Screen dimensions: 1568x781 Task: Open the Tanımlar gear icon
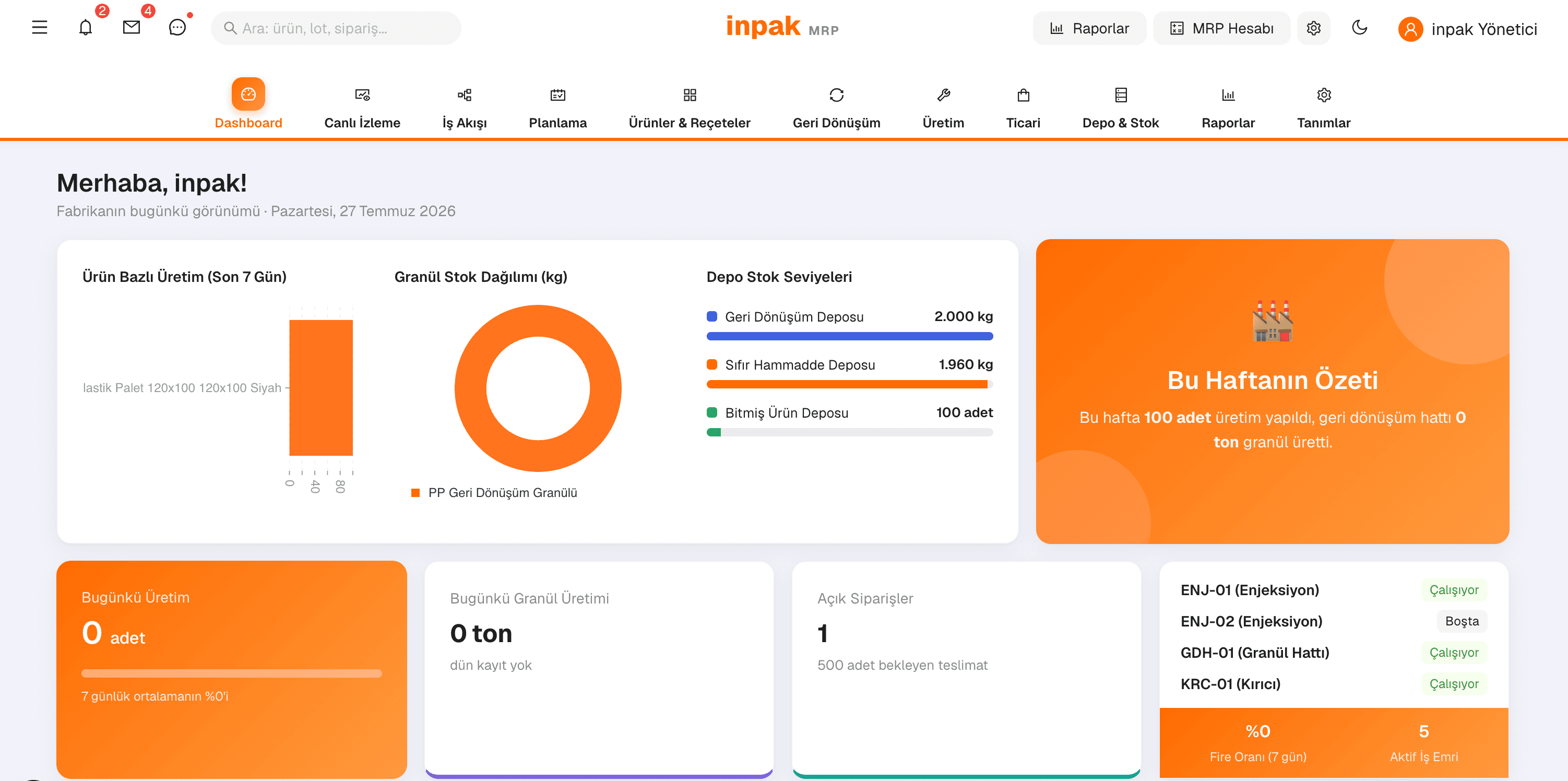coord(1324,95)
